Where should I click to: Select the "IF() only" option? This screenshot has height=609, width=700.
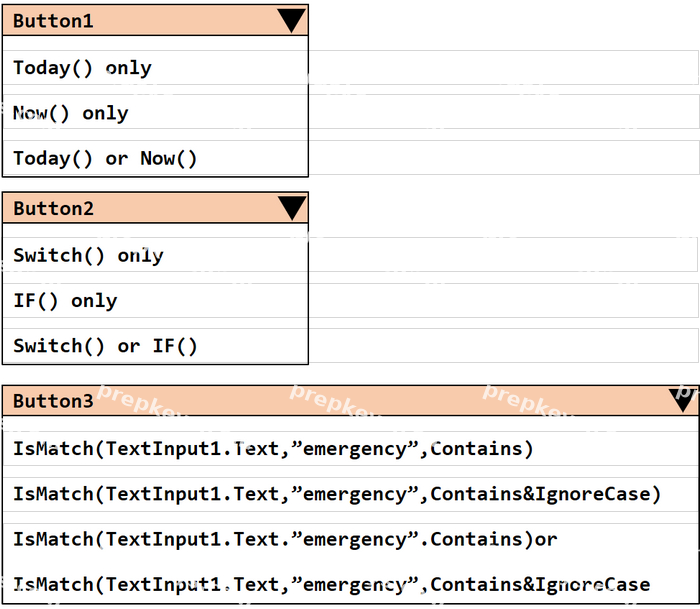(155, 300)
